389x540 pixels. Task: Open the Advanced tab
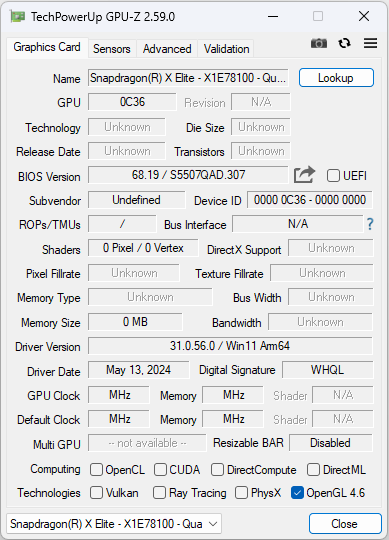(x=167, y=49)
